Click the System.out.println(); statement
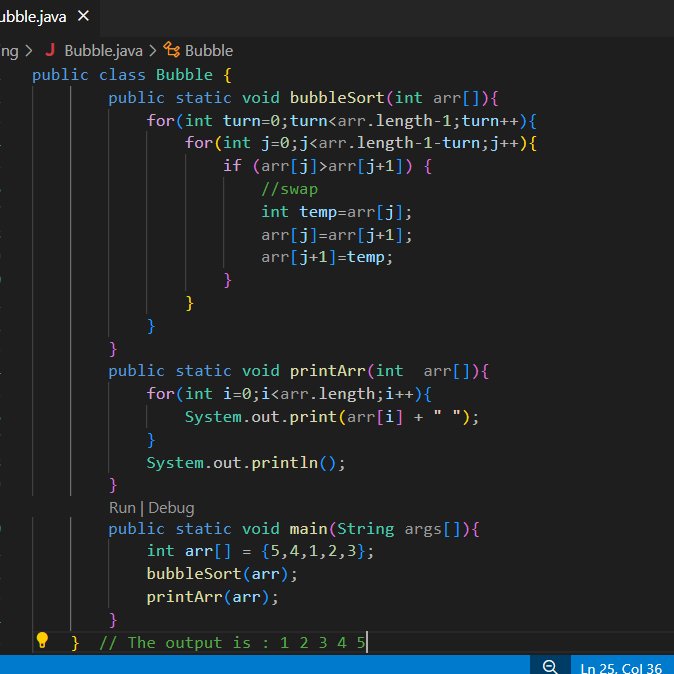674x674 pixels. point(246,463)
